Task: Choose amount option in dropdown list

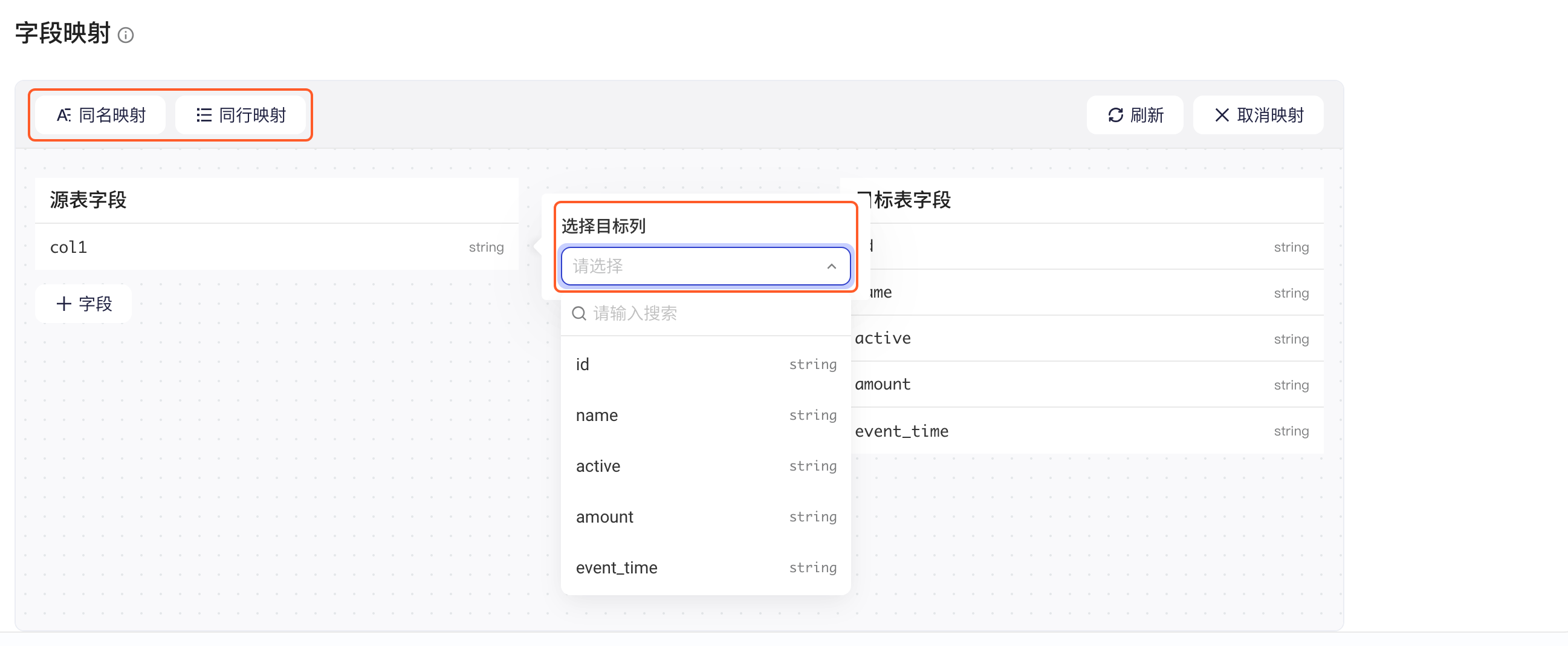Action: [705, 517]
